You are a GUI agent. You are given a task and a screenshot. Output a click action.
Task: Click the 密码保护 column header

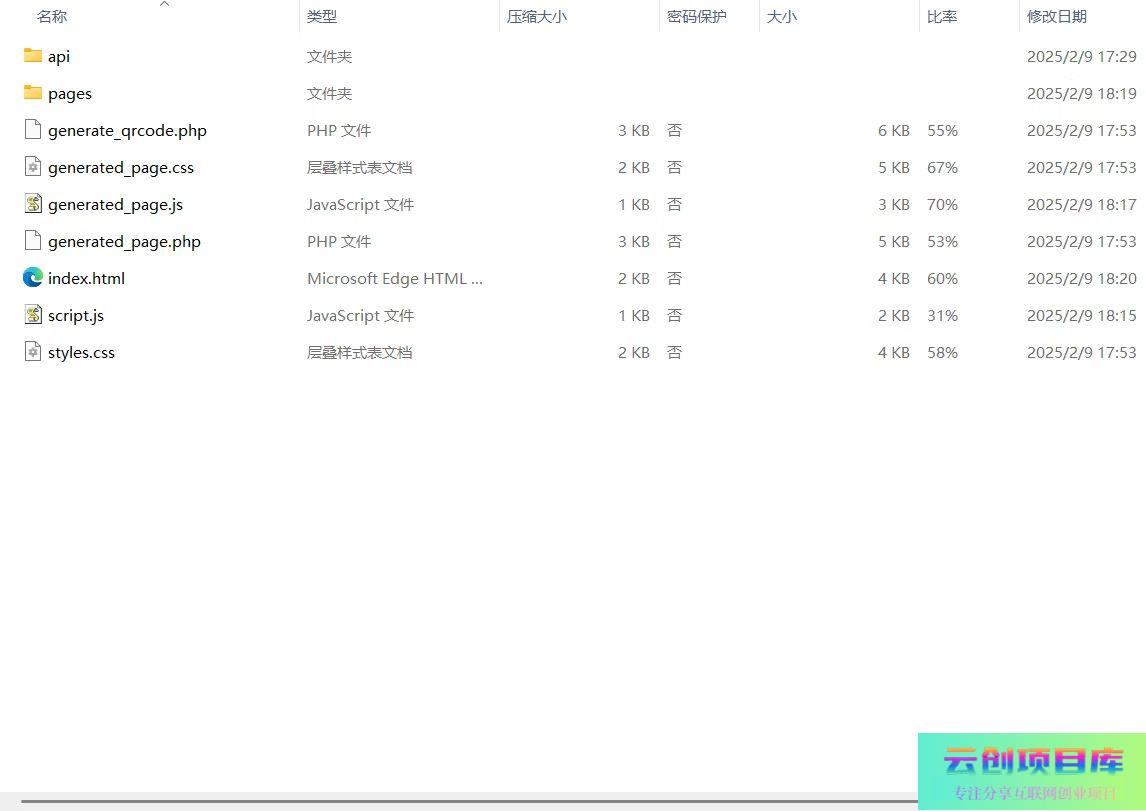697,17
